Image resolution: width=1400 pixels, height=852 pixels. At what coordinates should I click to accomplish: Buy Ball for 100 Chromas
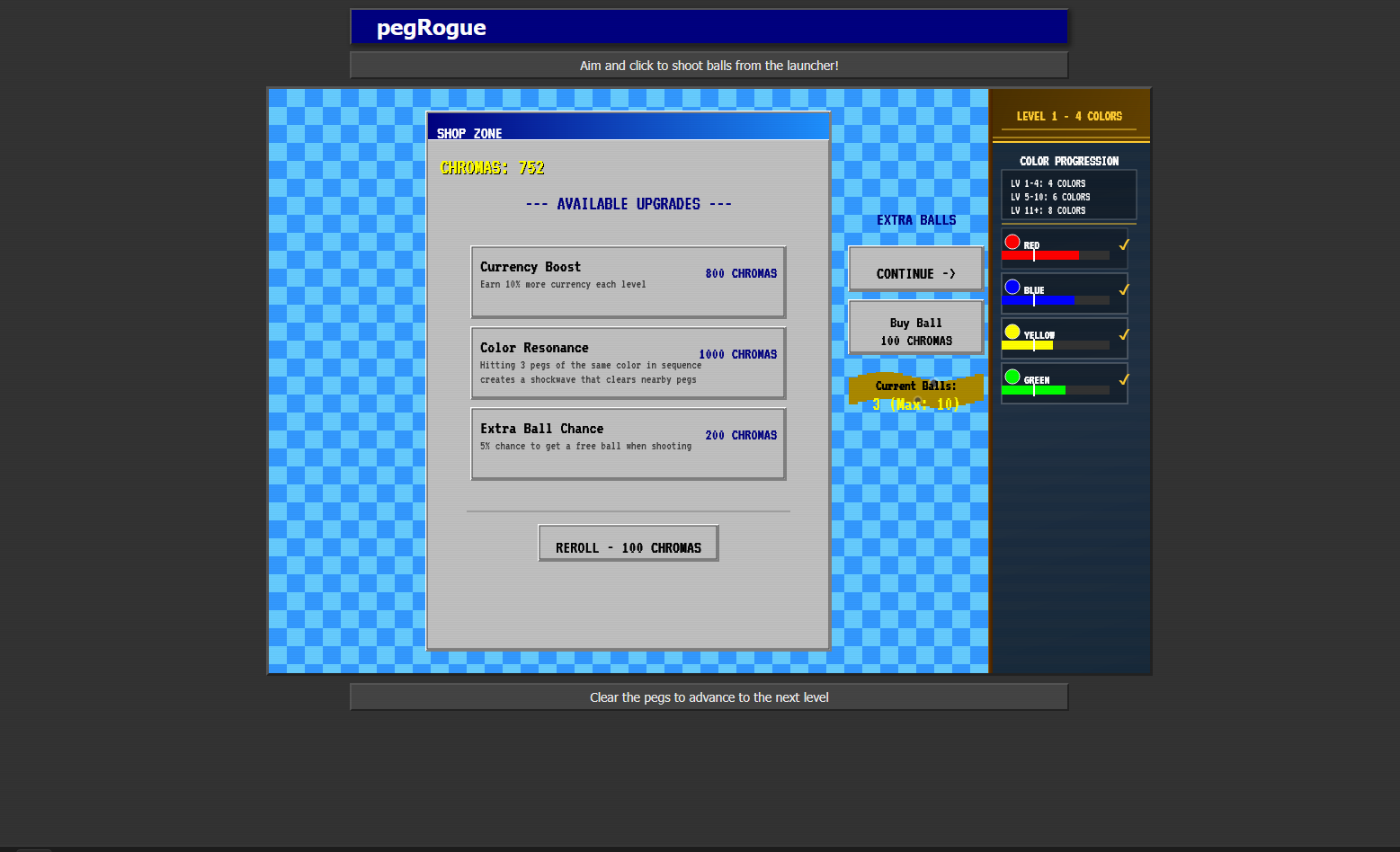coord(915,327)
